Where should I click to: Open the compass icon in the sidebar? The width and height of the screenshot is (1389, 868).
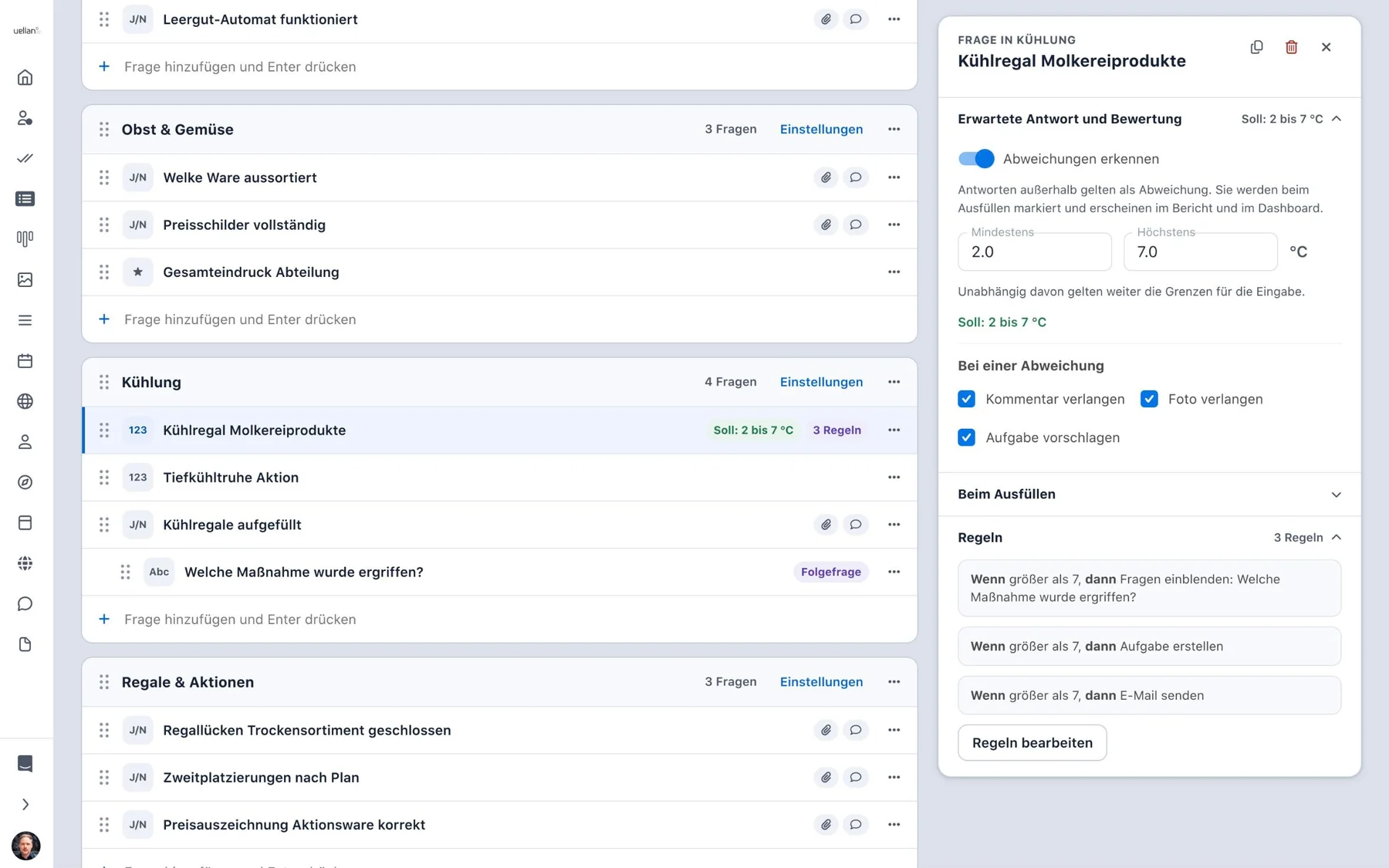pyautogui.click(x=25, y=482)
